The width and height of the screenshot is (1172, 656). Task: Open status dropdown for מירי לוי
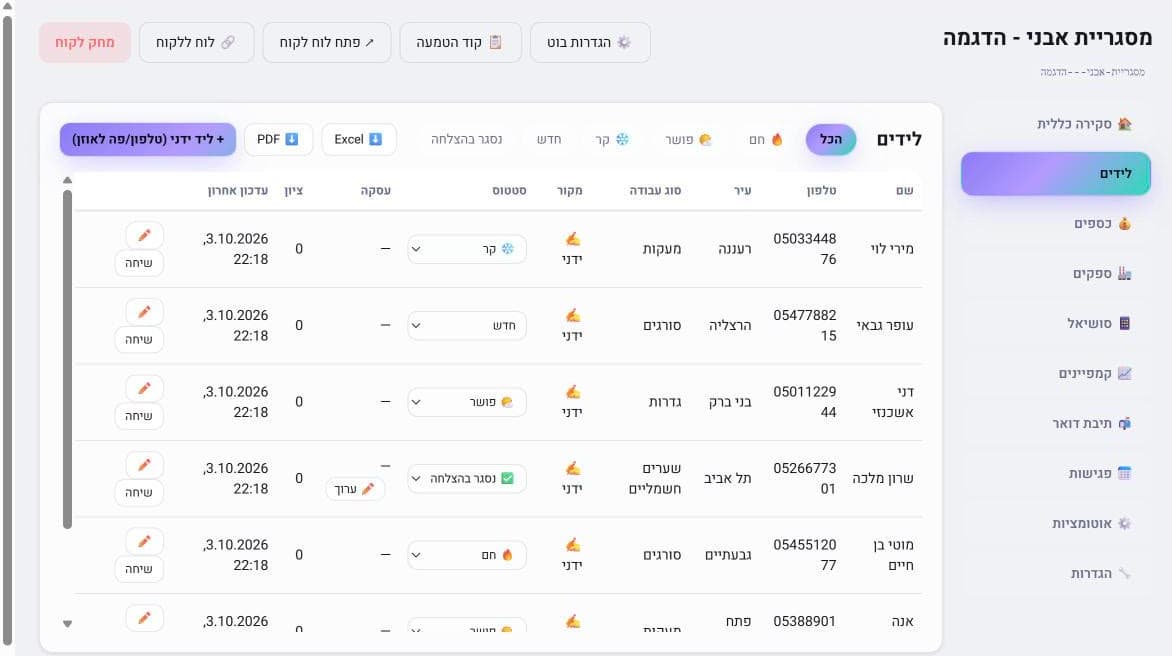(x=466, y=249)
